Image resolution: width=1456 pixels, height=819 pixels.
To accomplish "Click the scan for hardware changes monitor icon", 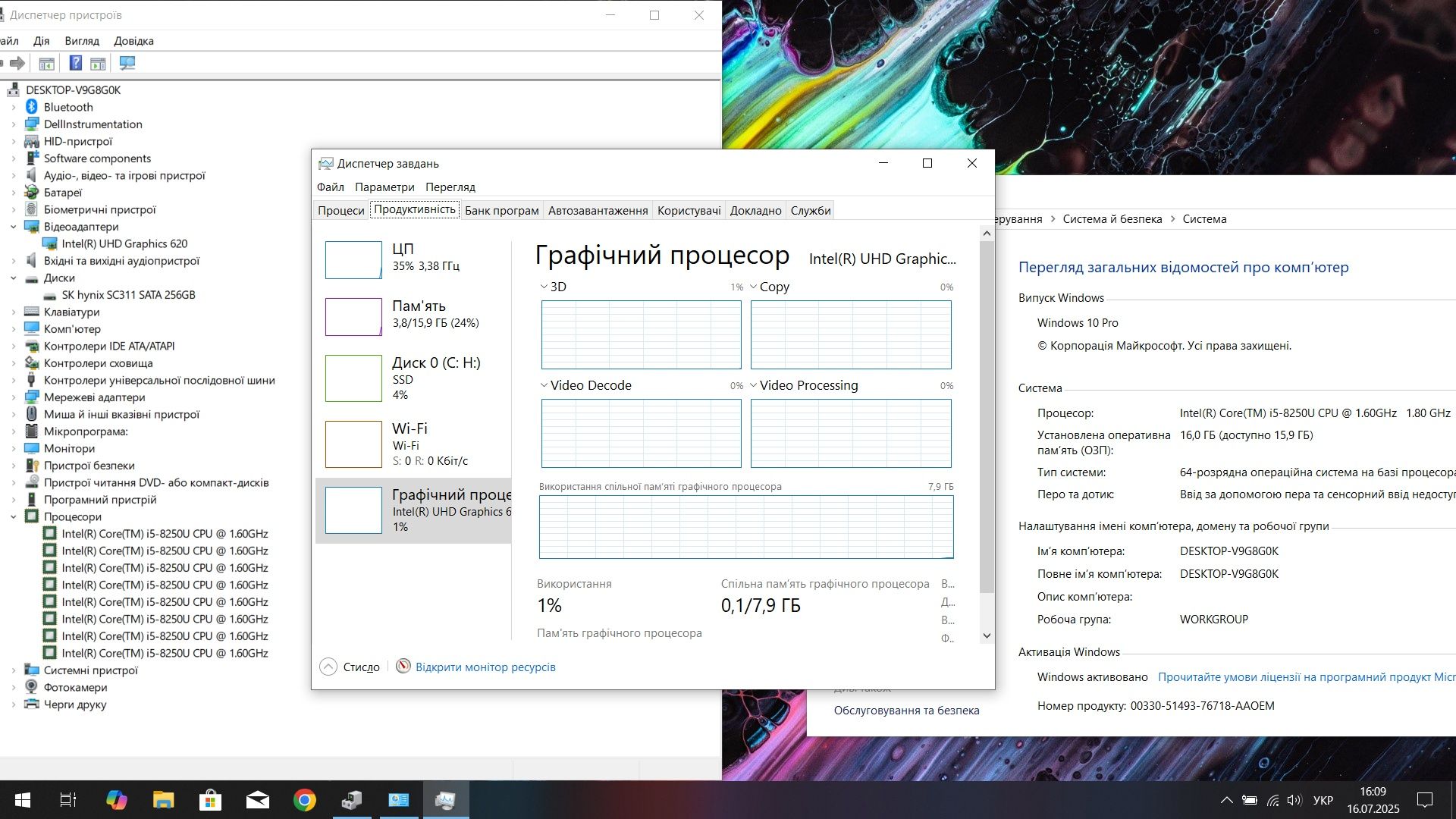I will (127, 63).
